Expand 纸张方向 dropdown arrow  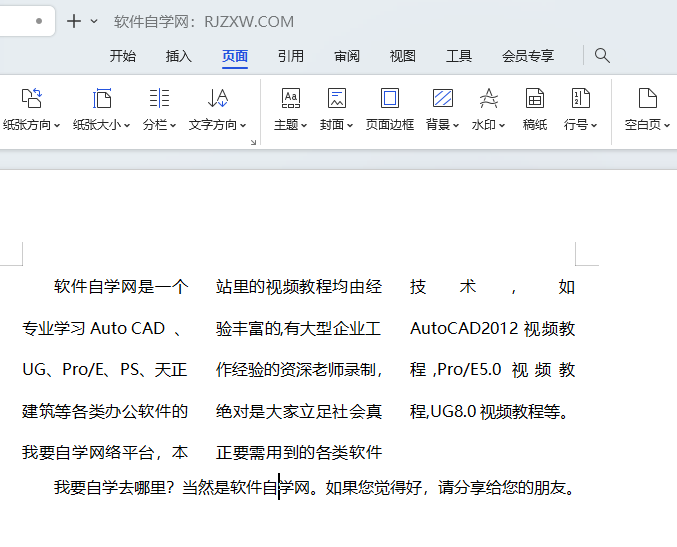57,125
